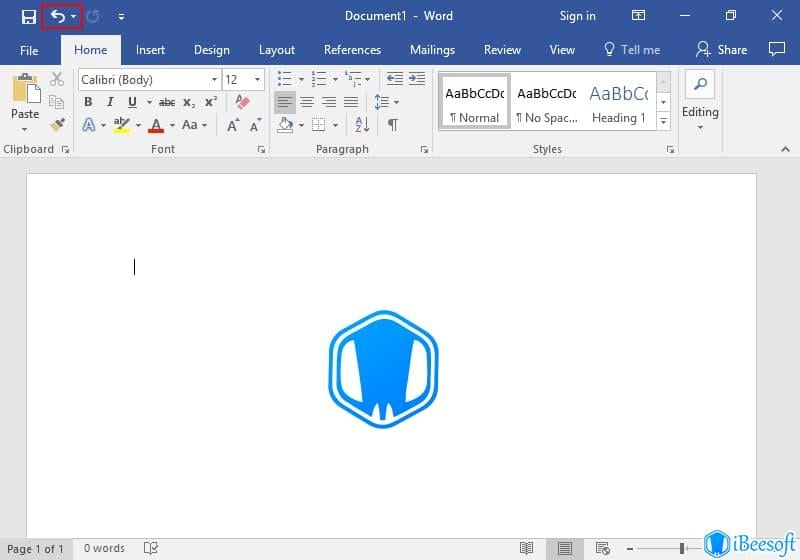Click Text Effects and Typography icon

tap(89, 125)
